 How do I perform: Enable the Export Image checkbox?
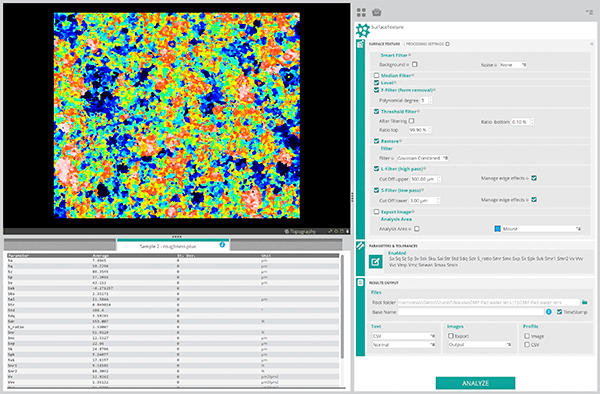(377, 212)
